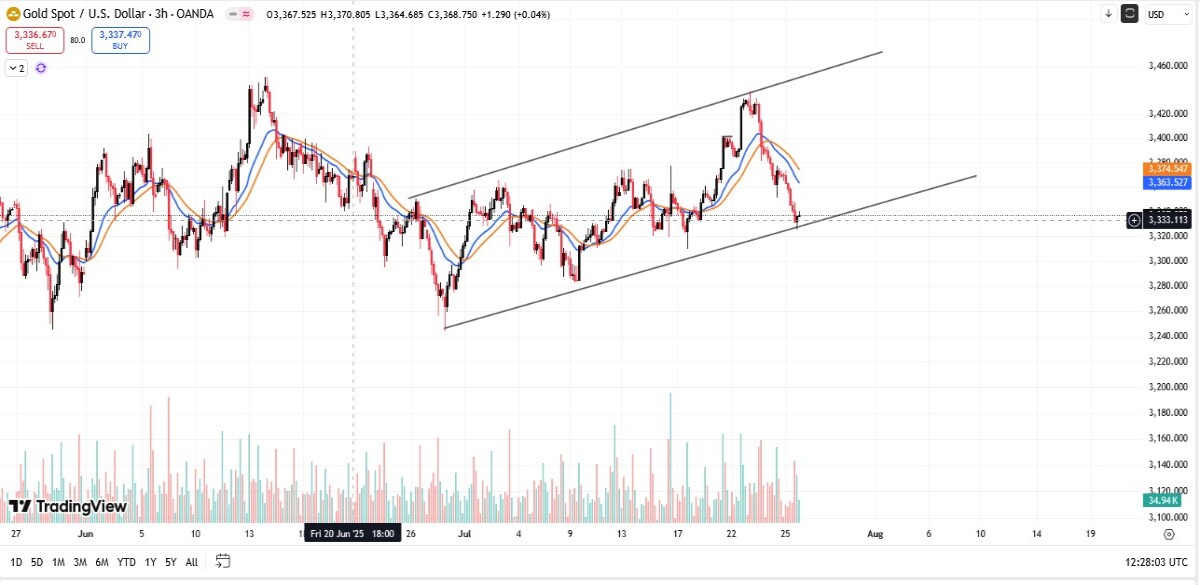Select the 1D time range
1200x585 pixels.
pyautogui.click(x=16, y=562)
